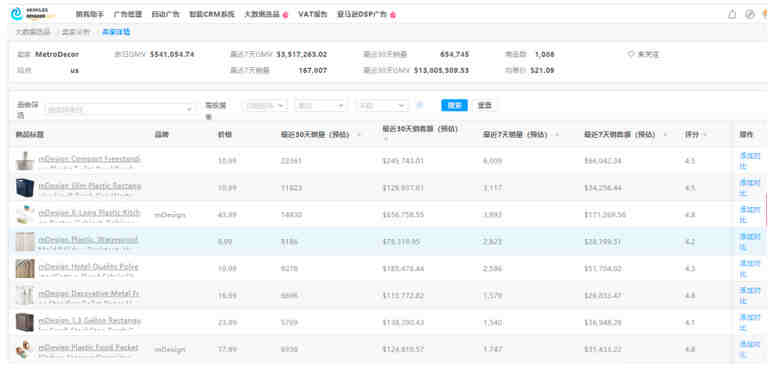This screenshot has height=388, width=782.
Task: Click the rating cell 4.2
Action: click(690, 242)
